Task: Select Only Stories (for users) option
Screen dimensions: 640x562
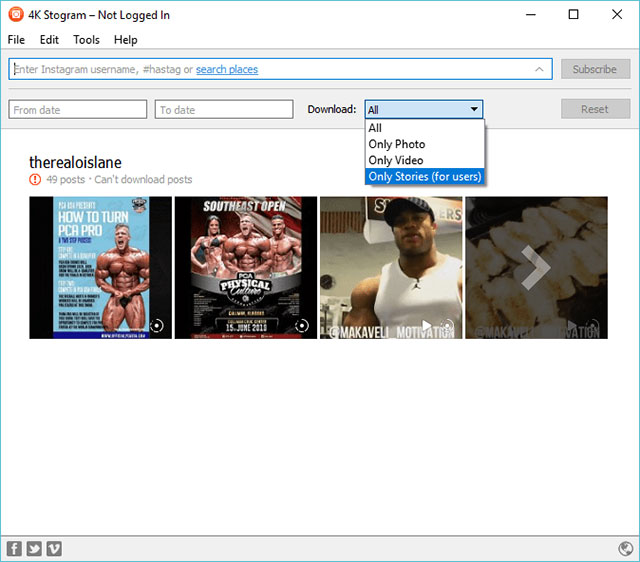Action: (424, 176)
